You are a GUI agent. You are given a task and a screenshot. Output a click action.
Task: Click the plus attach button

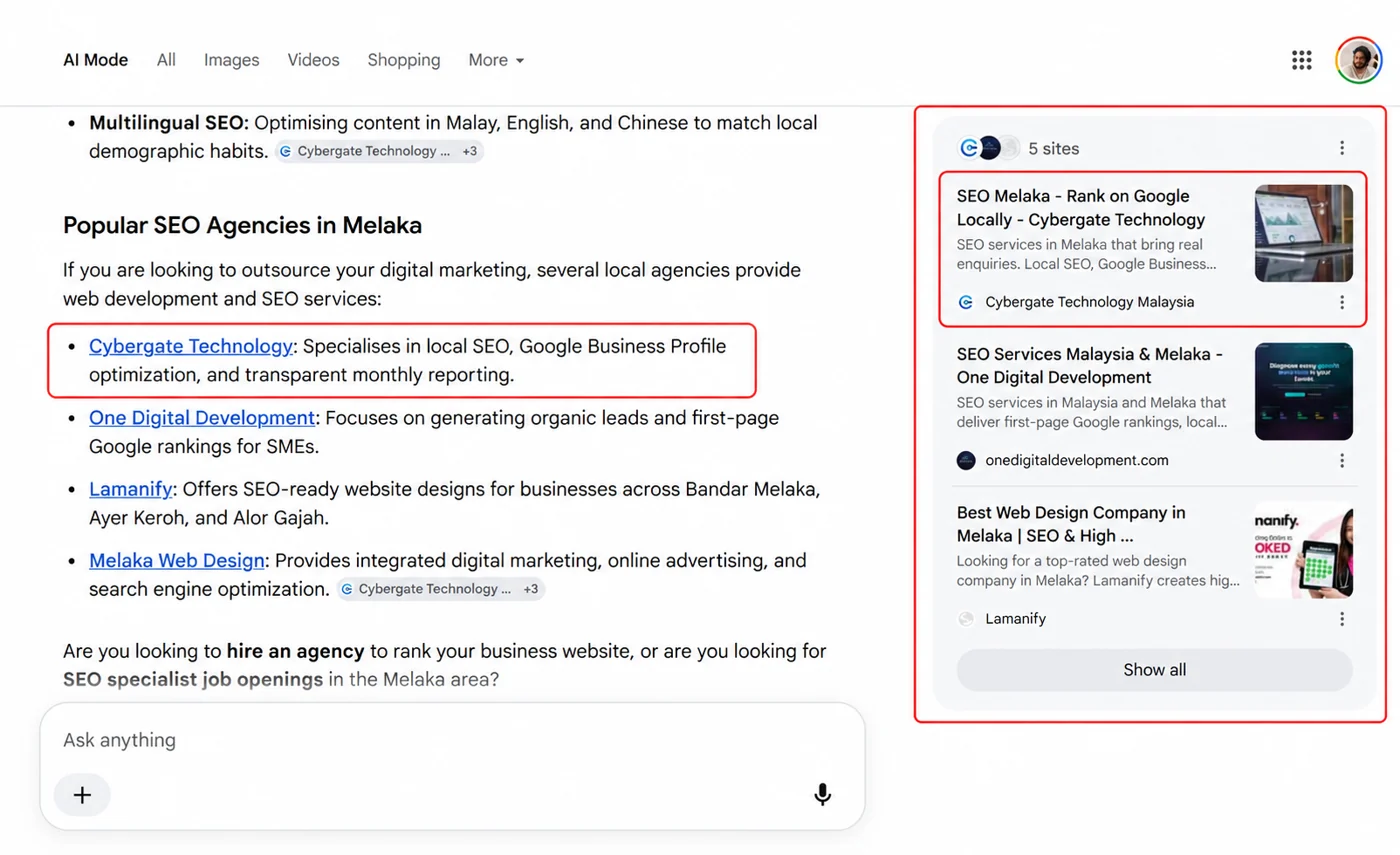[x=82, y=795]
